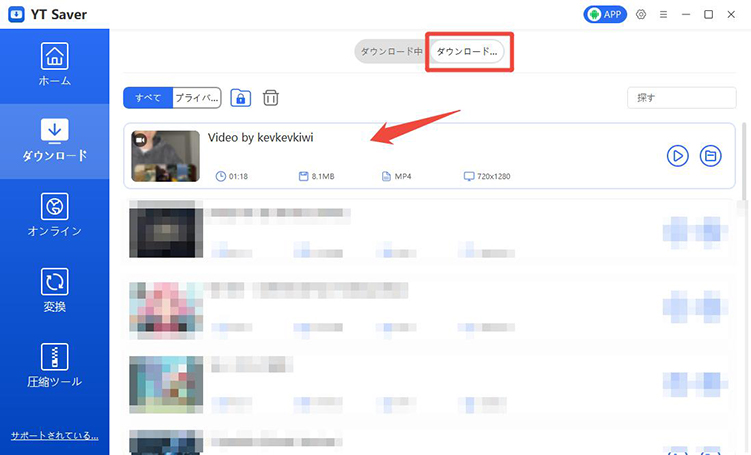Maximize the YT Saver window
Image resolution: width=751 pixels, height=455 pixels.
708,14
